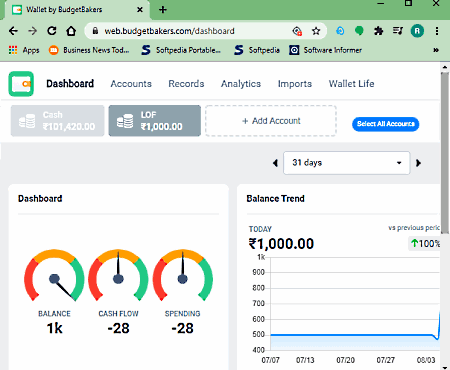Click the Balance Trend heading

(275, 199)
